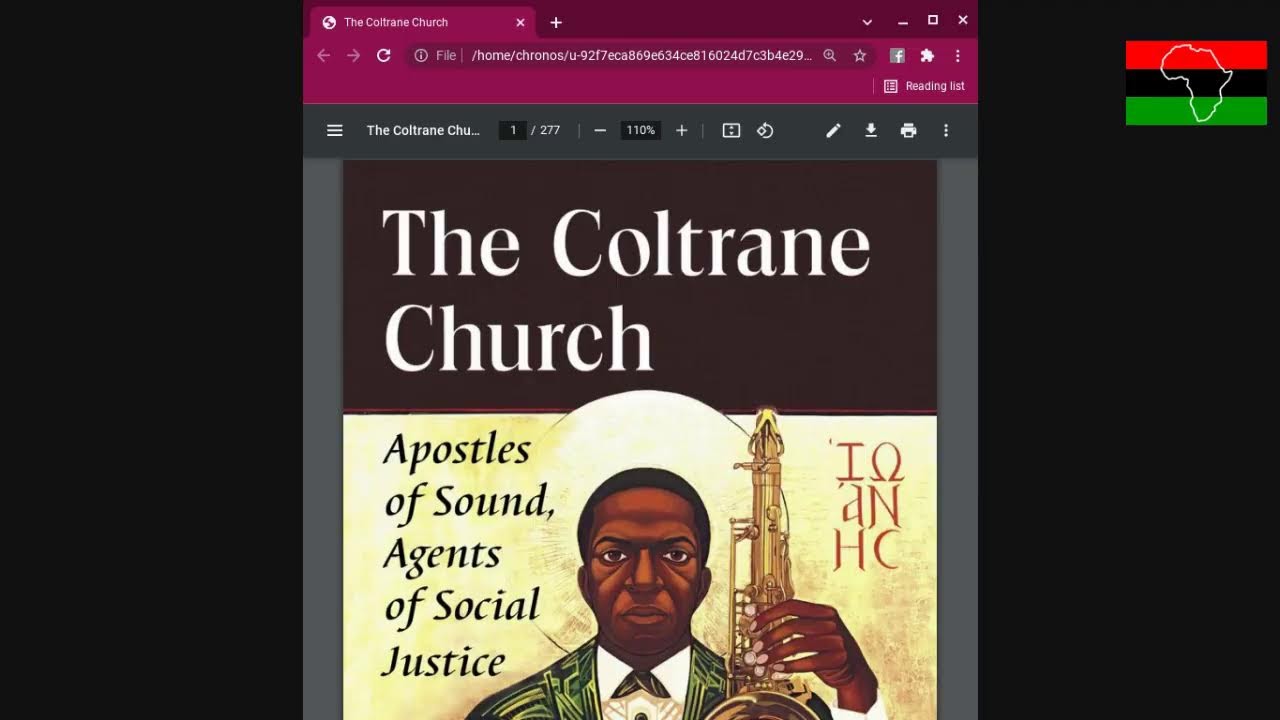Rotate the PDF counterclockwise
The height and width of the screenshot is (720, 1280).
pos(765,130)
